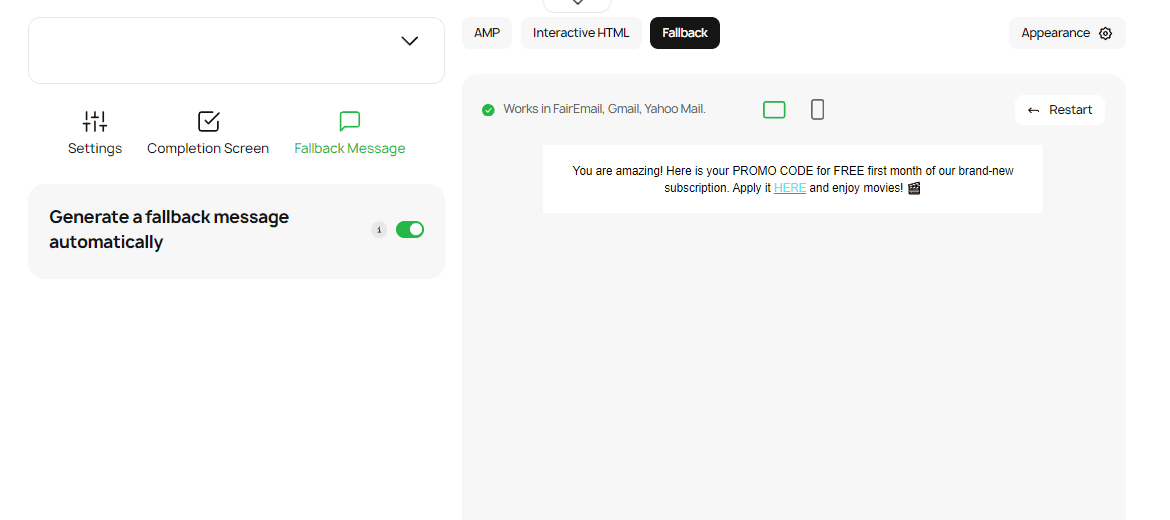Click the Works in FairEmail, Gmail text
The image size is (1170, 520).
click(x=604, y=109)
